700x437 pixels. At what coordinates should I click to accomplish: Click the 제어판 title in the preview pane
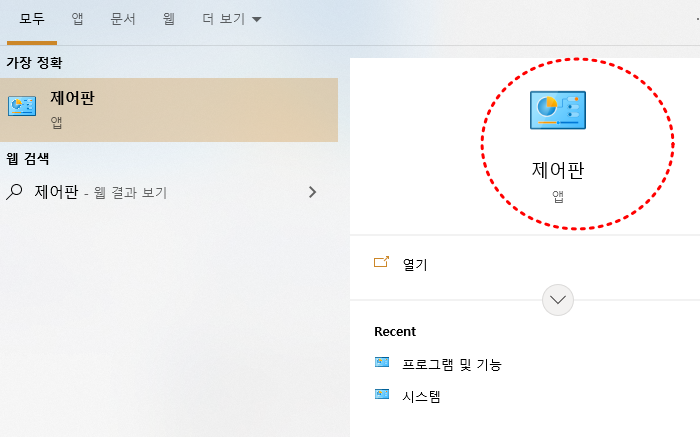[x=558, y=170]
